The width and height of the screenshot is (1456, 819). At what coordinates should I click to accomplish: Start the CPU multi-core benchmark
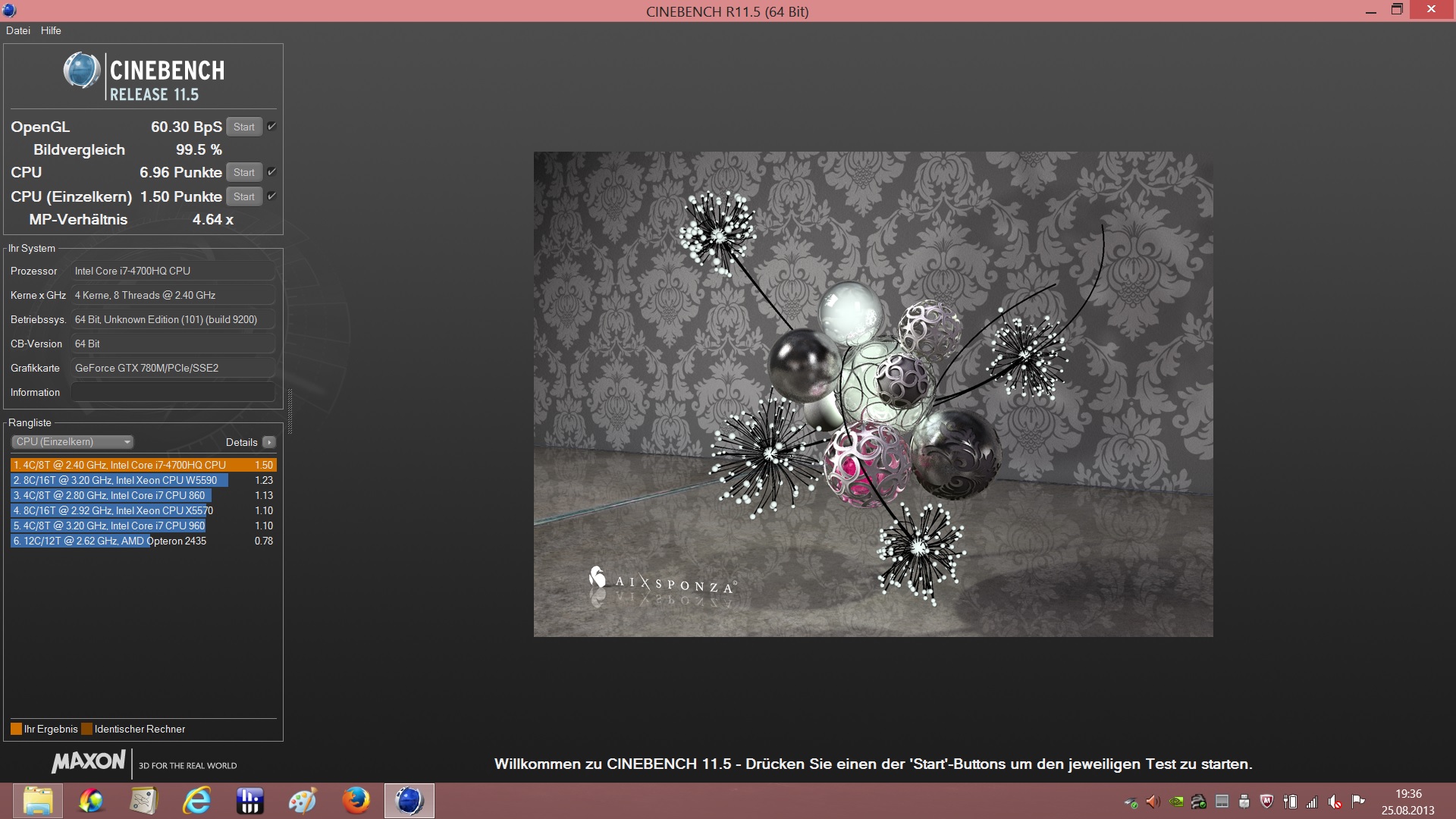point(244,172)
